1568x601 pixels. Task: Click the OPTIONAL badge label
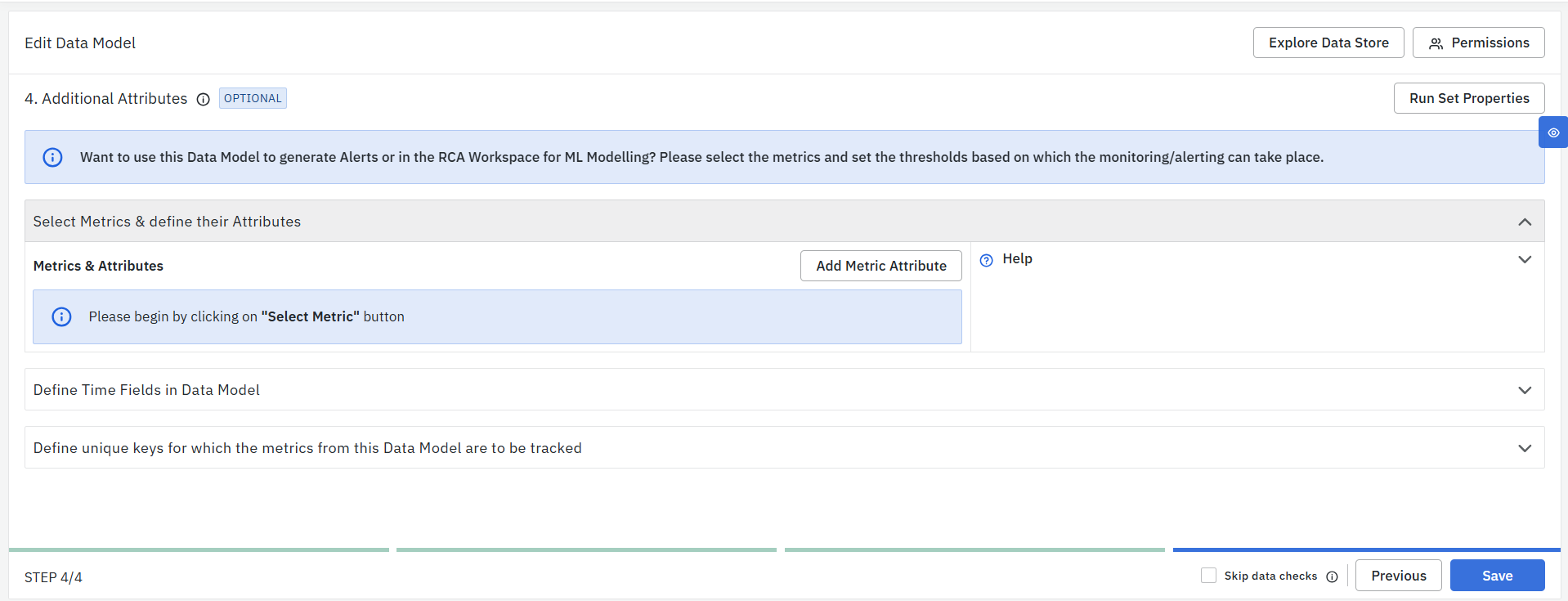click(x=253, y=98)
